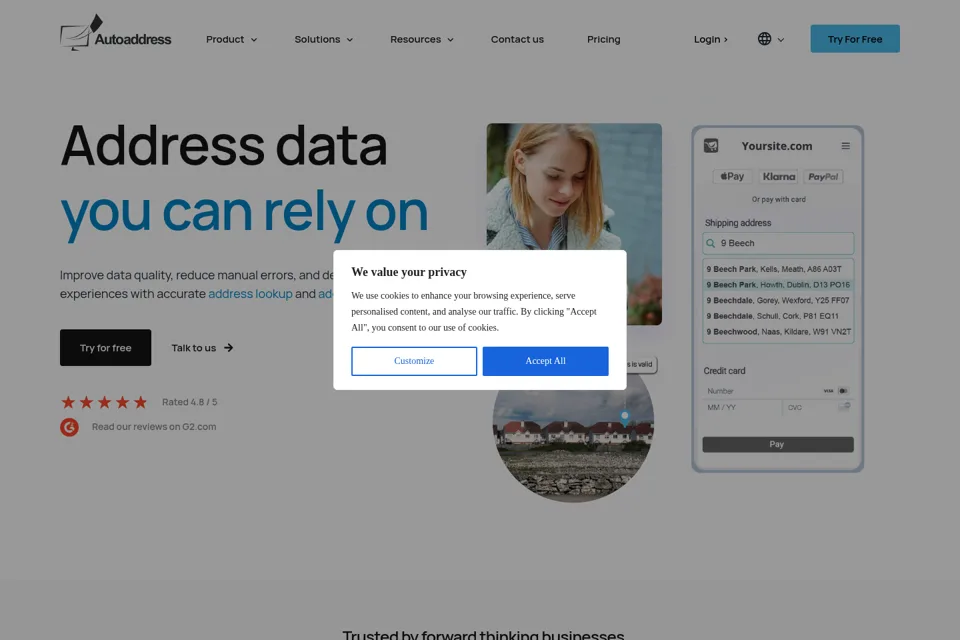
Task: Expand the Resources menu
Action: tap(422, 39)
